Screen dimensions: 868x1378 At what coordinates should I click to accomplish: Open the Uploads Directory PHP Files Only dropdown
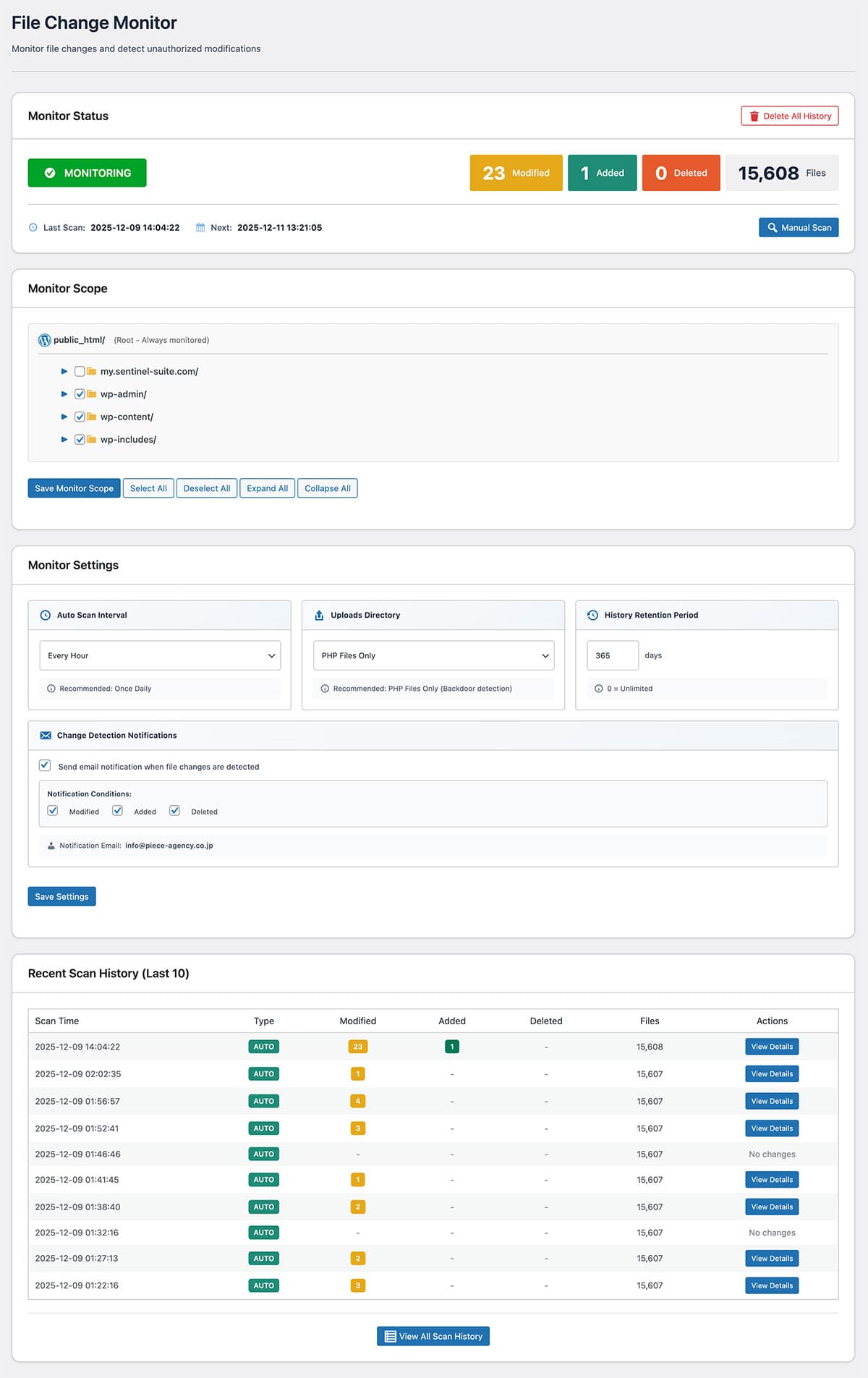point(433,656)
